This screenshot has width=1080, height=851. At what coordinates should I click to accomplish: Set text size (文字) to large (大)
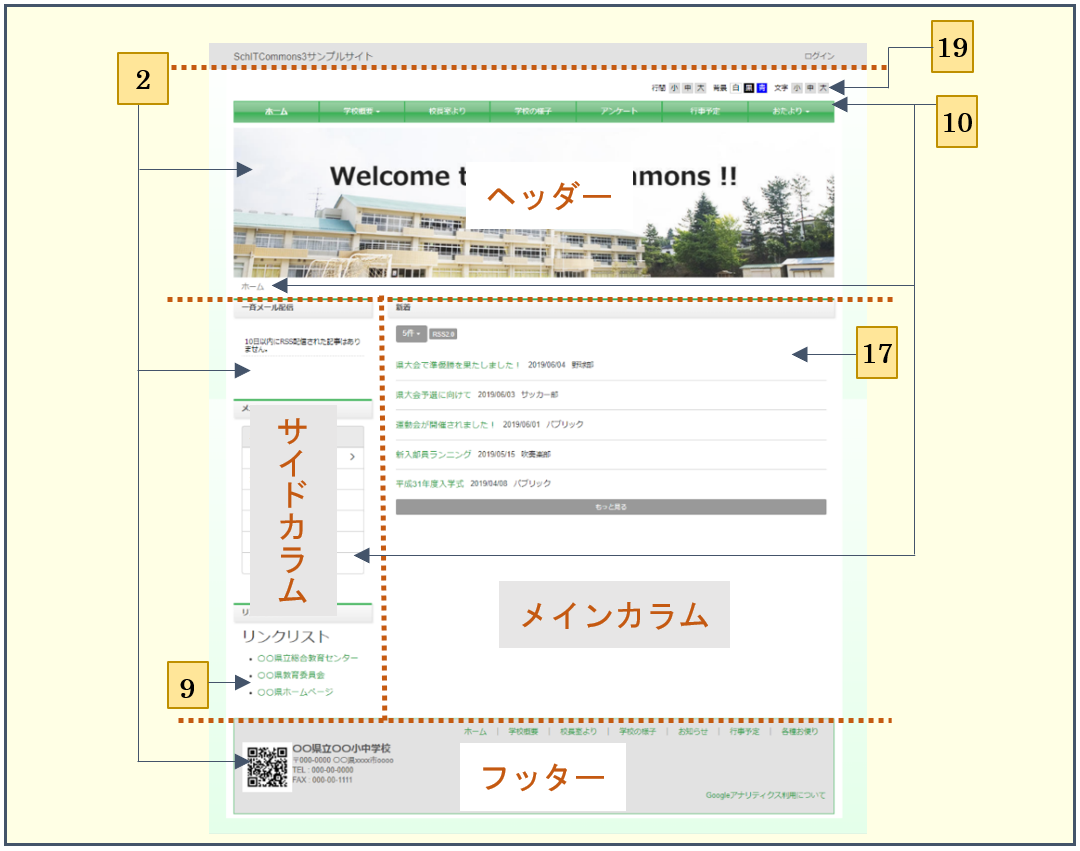pos(823,88)
